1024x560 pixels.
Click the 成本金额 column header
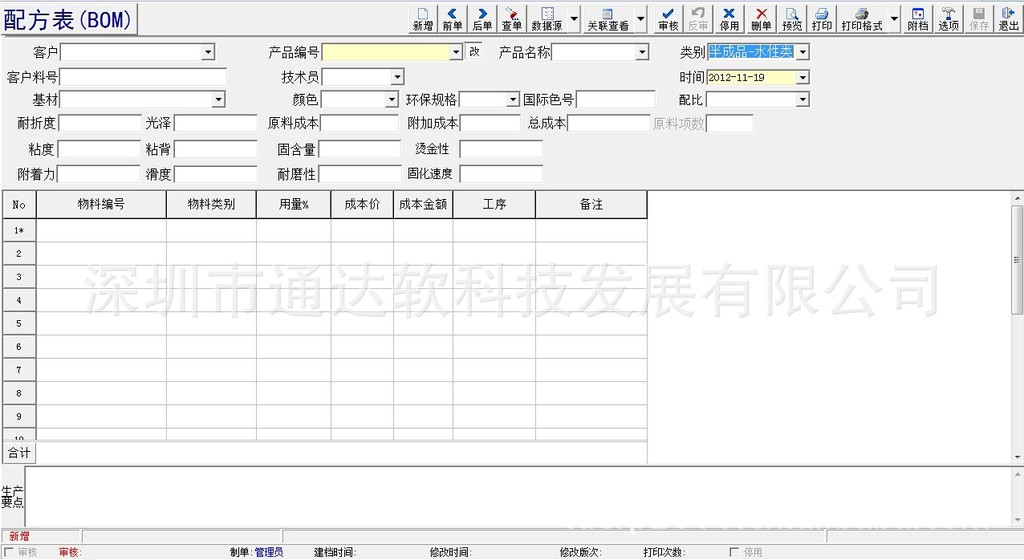point(423,204)
